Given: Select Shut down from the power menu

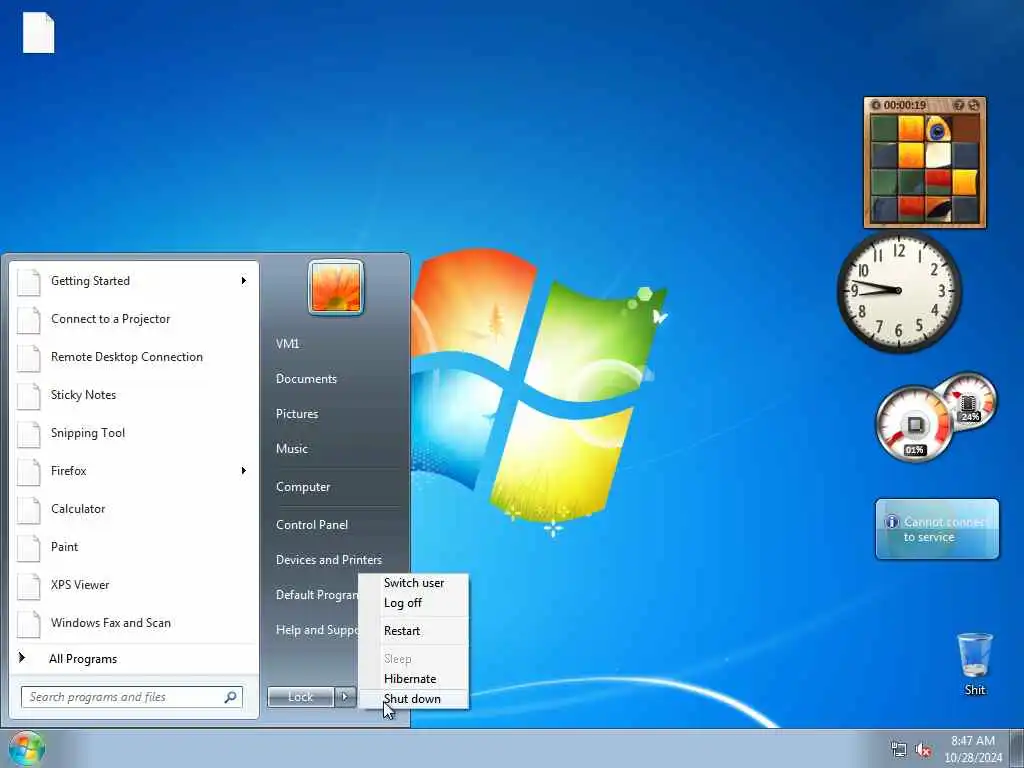Looking at the screenshot, I should tap(412, 699).
